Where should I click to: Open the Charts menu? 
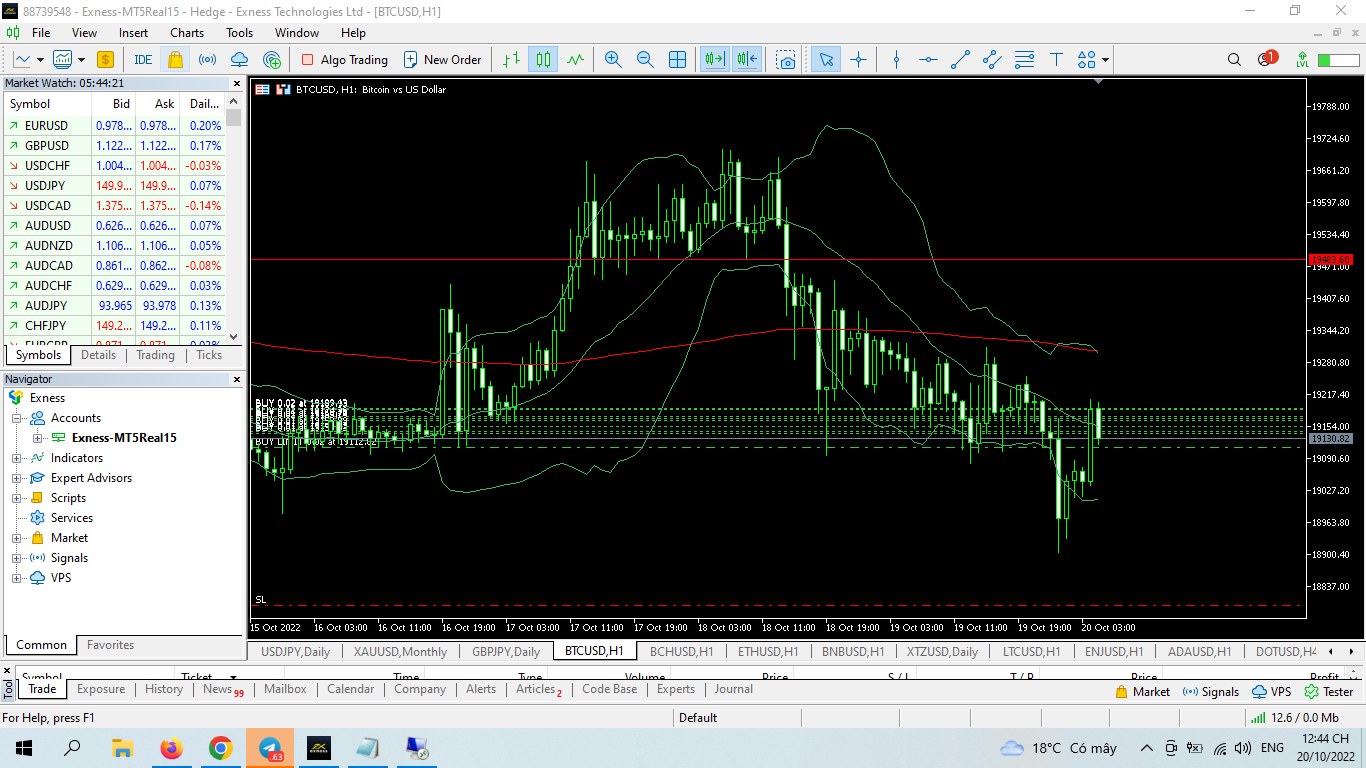click(187, 33)
